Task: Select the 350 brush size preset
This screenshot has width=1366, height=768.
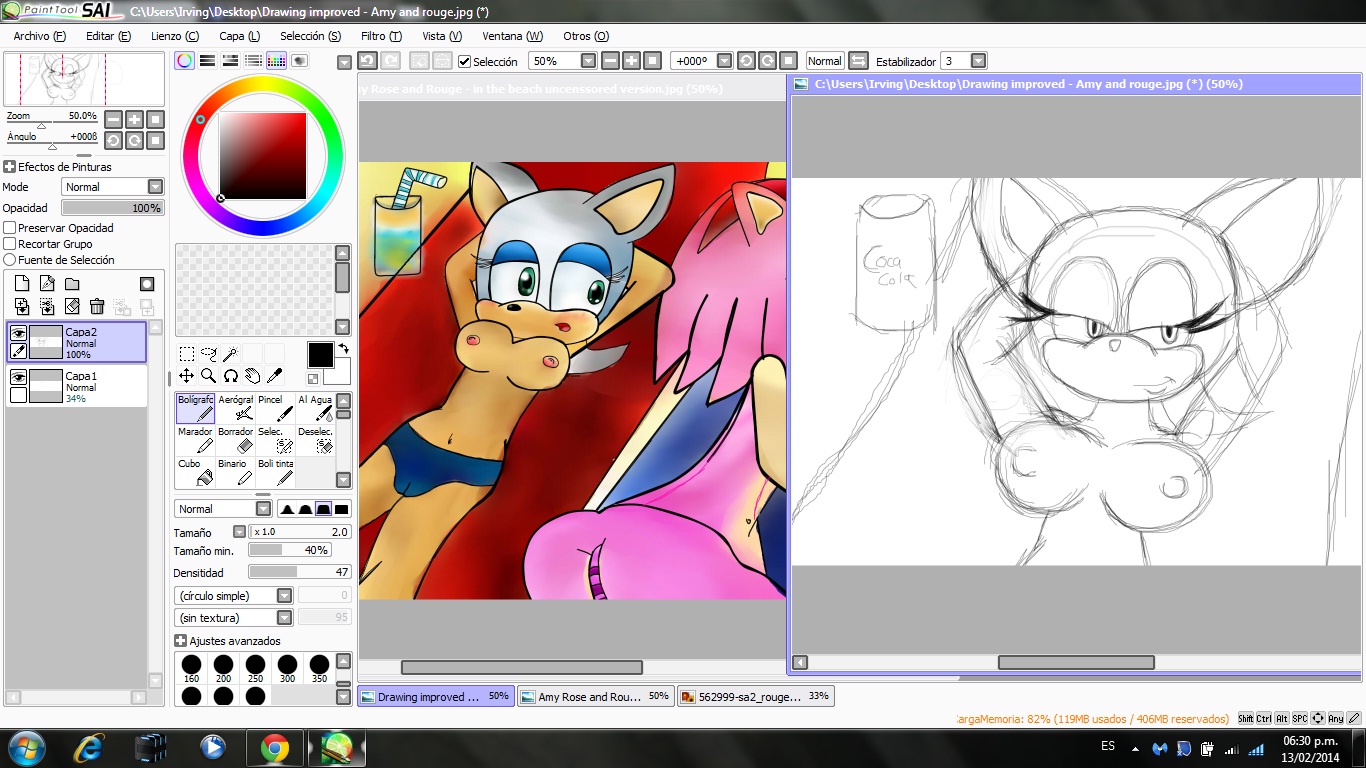Action: click(x=319, y=668)
